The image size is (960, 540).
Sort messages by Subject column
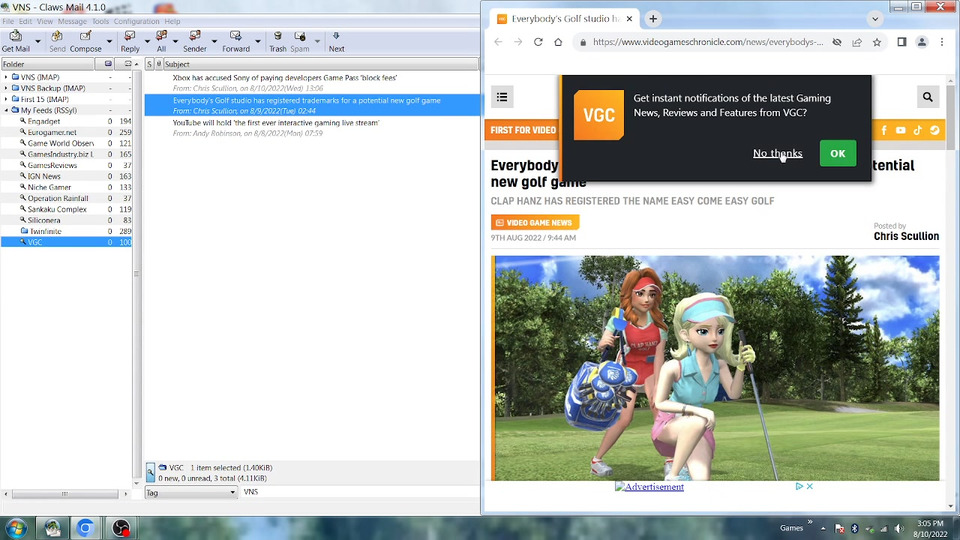[320, 64]
